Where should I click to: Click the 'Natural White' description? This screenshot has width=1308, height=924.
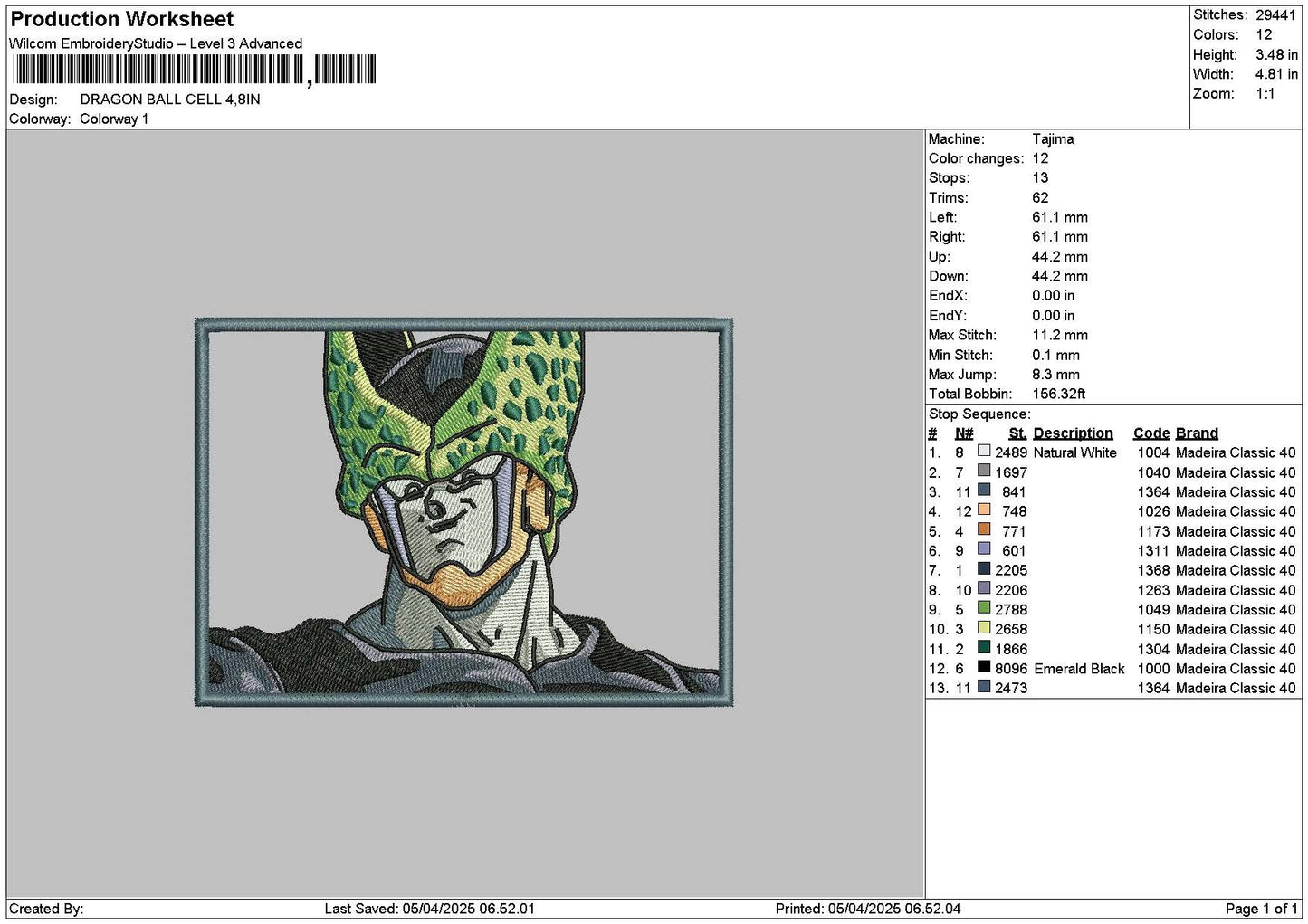tap(1075, 452)
